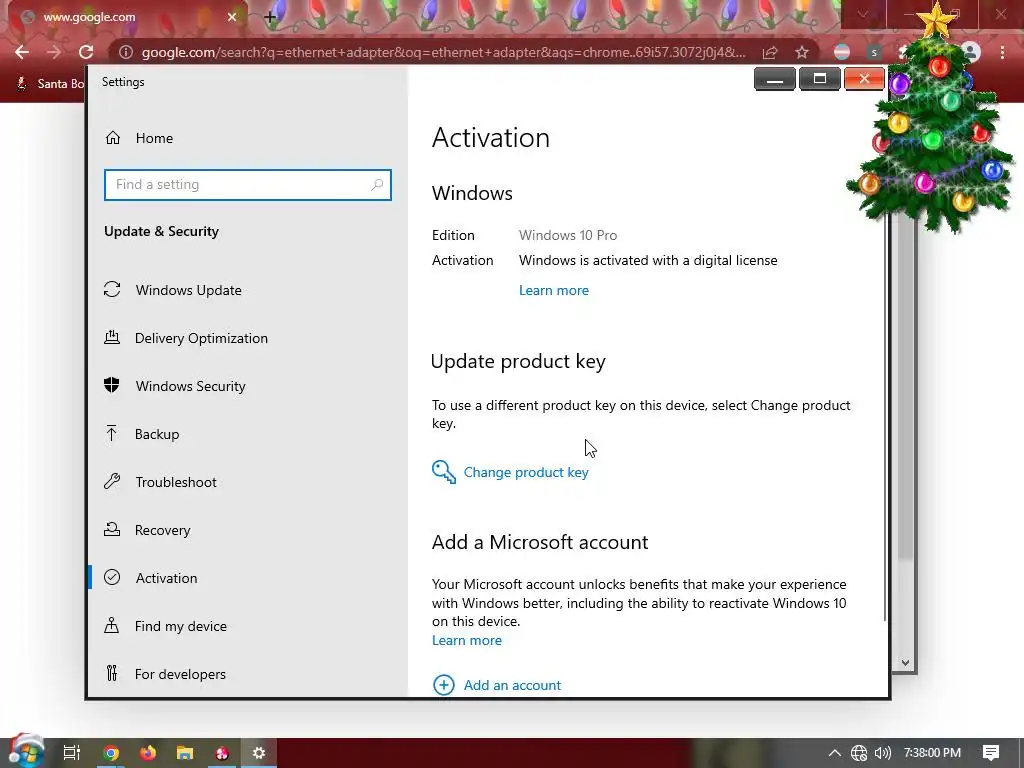Open Troubleshoot page
This screenshot has width=1024, height=768.
[x=176, y=482]
